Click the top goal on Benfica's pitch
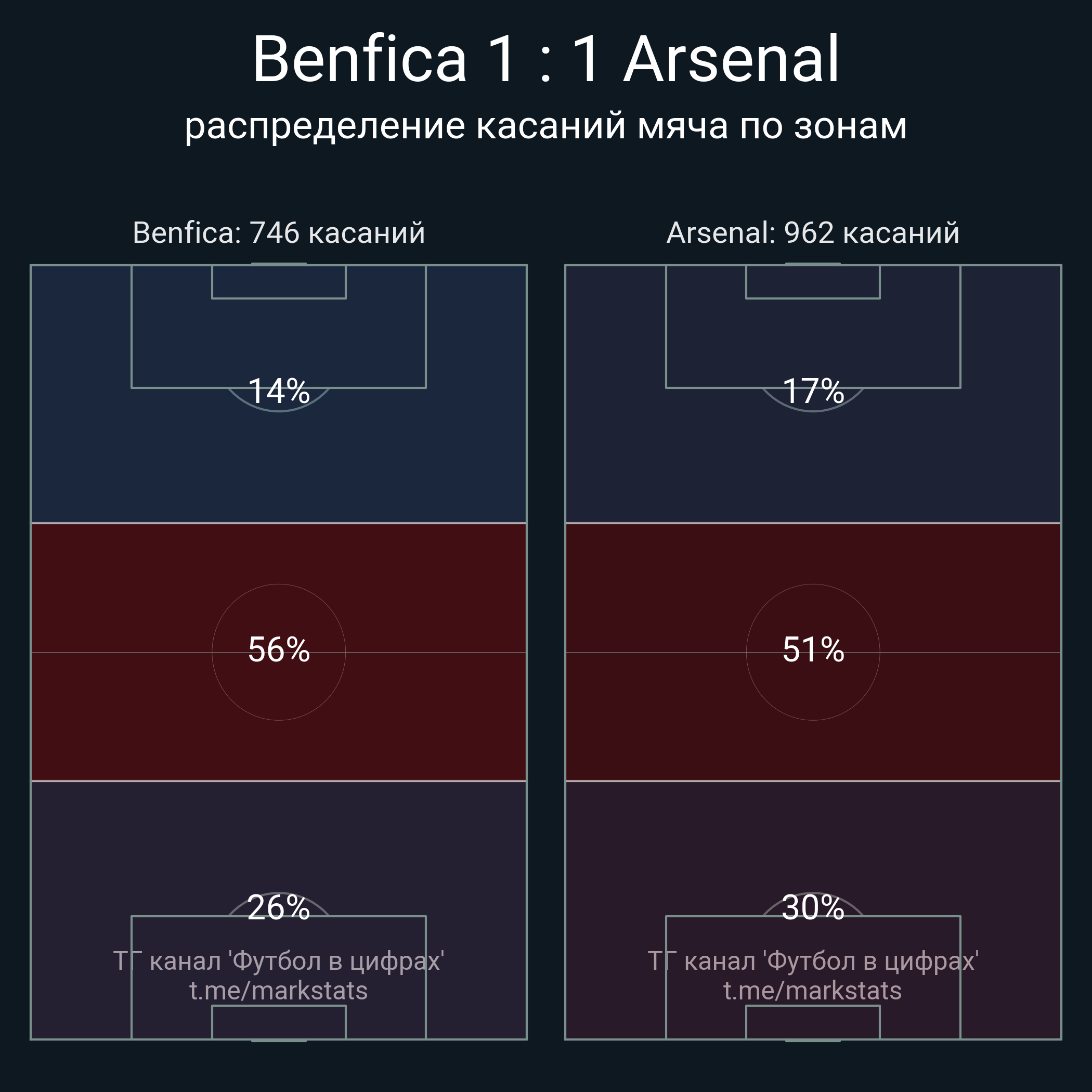The width and height of the screenshot is (1092, 1092). pyautogui.click(x=279, y=264)
